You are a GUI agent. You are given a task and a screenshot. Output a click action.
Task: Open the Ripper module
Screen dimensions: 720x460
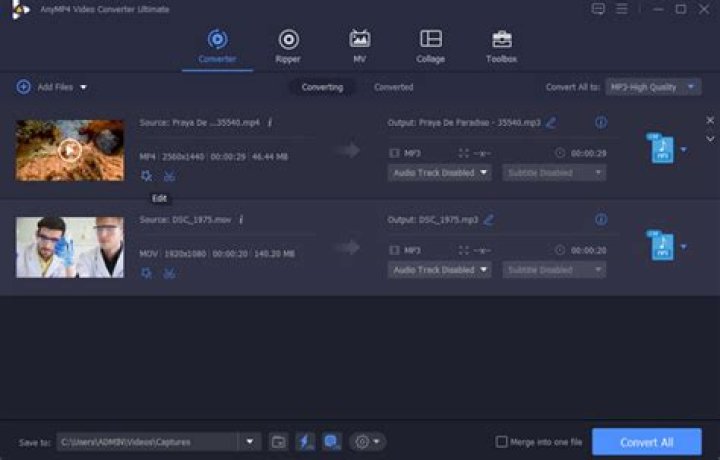[x=288, y=46]
